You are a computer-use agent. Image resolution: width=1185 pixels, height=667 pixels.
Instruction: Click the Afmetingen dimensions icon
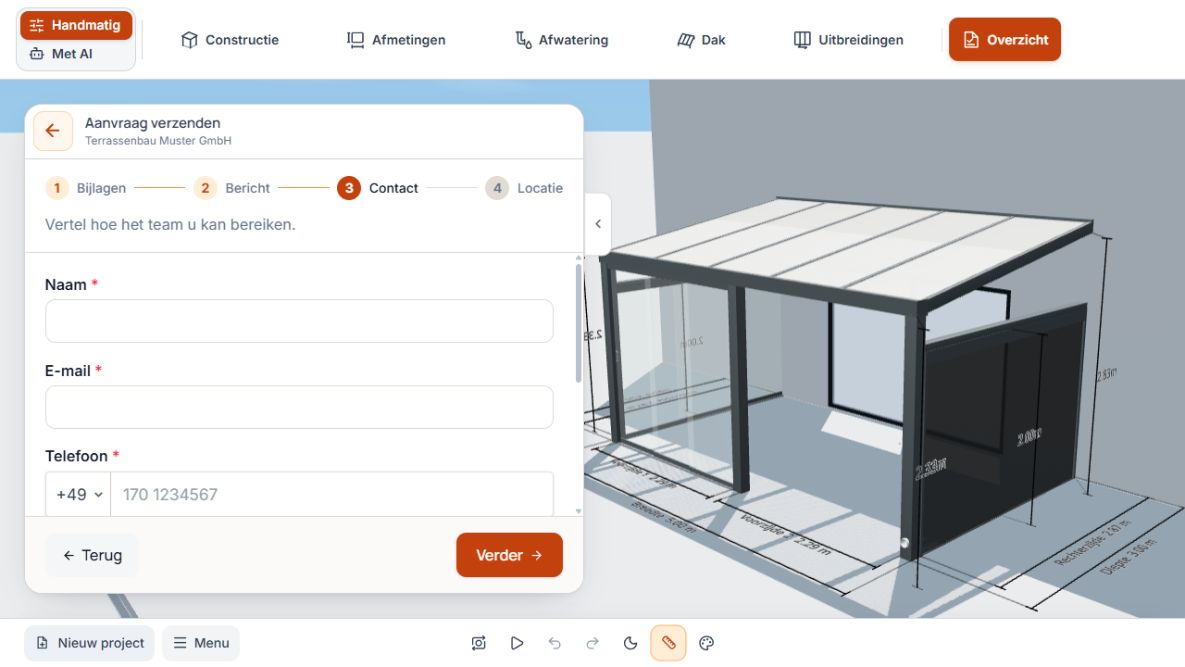355,40
